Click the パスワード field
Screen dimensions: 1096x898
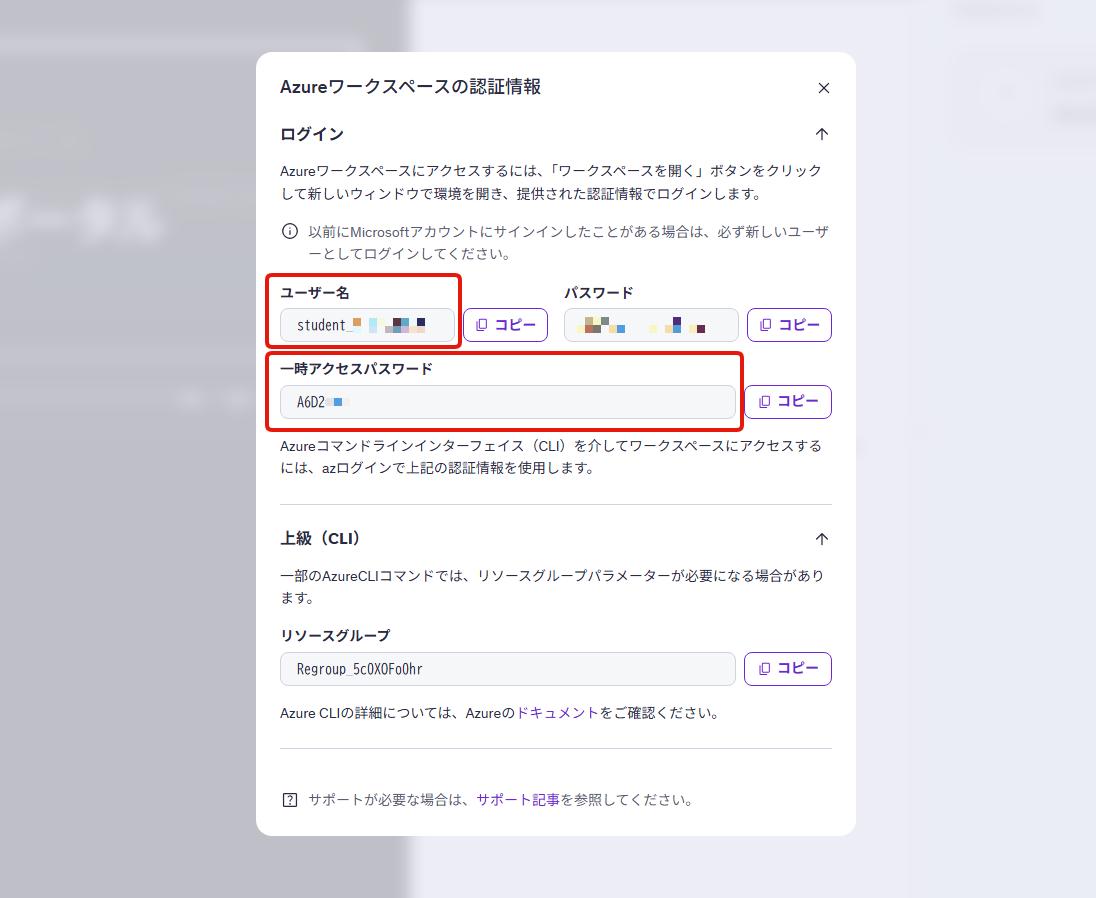point(651,325)
